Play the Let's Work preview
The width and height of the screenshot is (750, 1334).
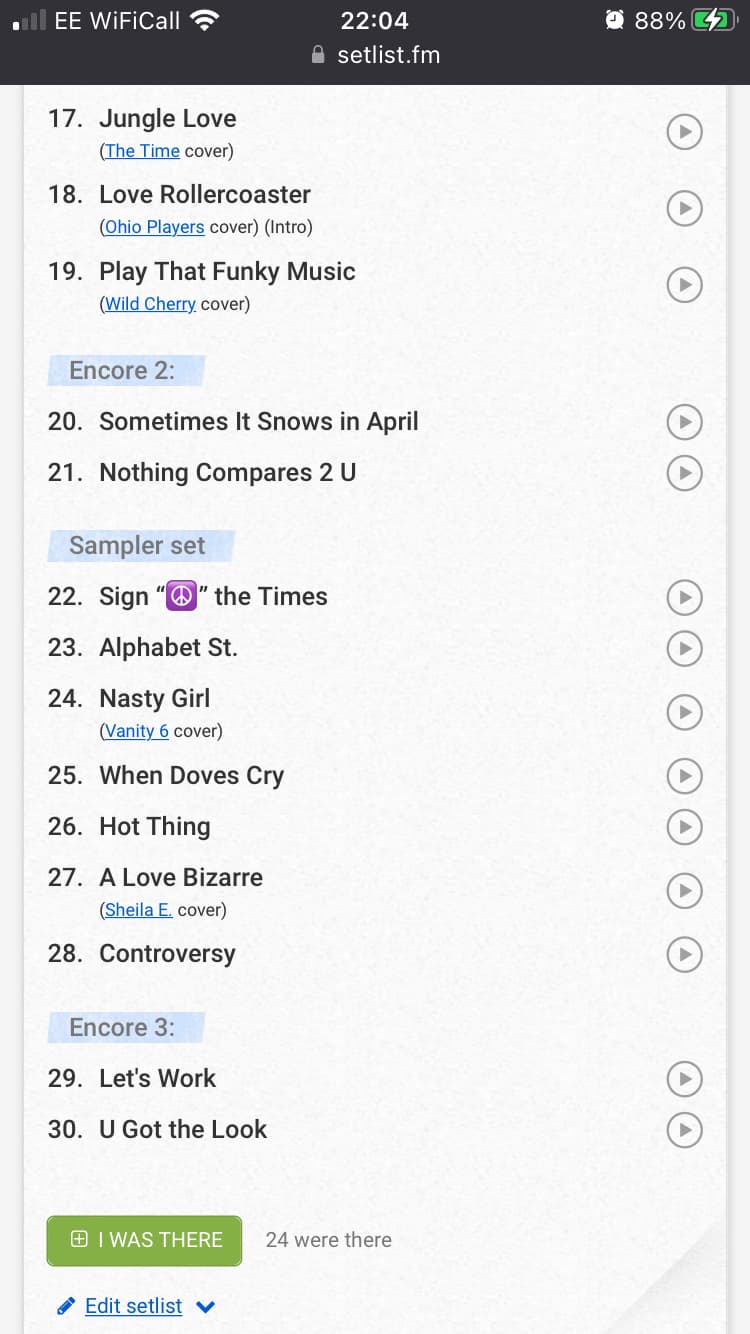pyautogui.click(x=684, y=1078)
